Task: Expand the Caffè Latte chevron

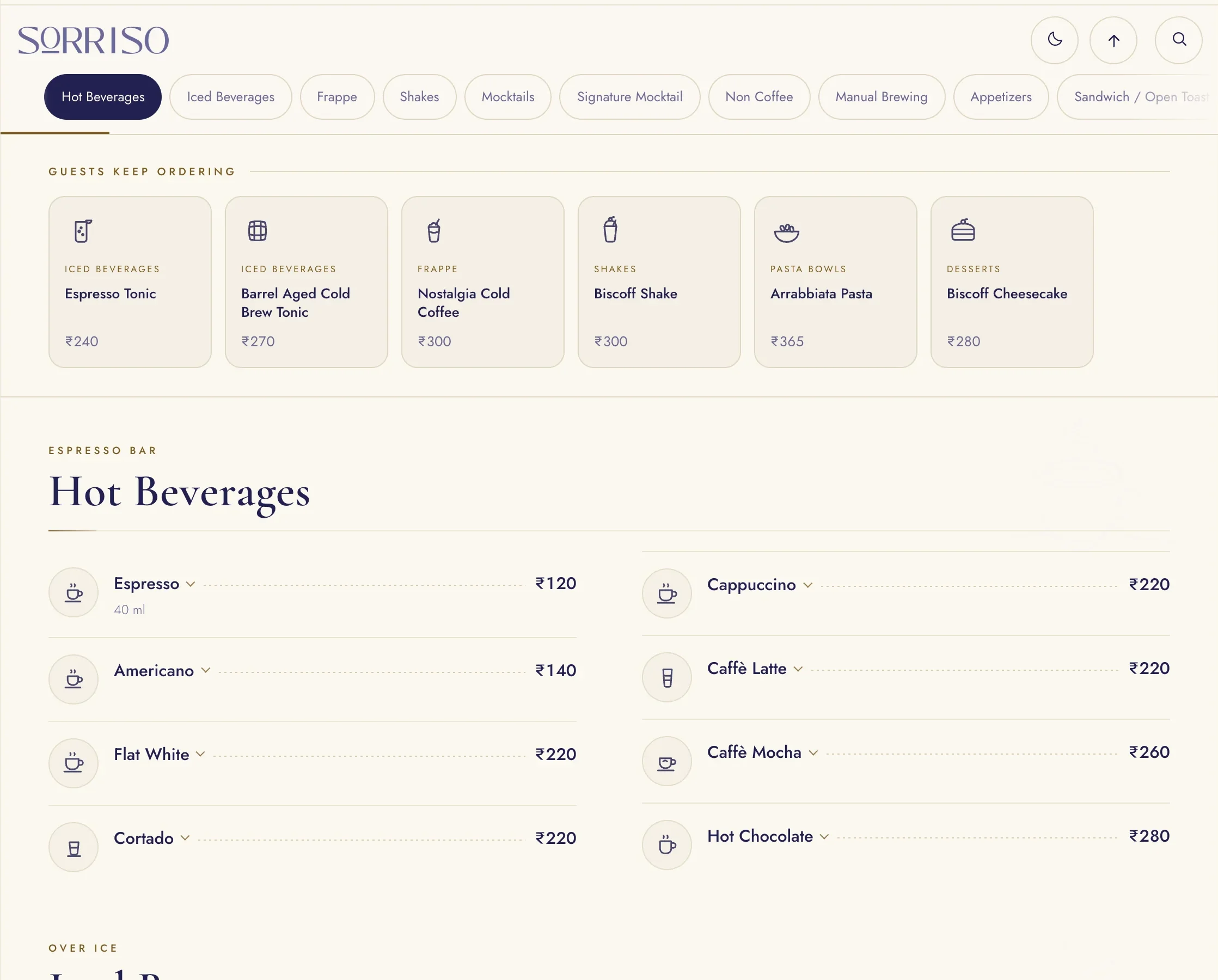Action: pyautogui.click(x=798, y=669)
